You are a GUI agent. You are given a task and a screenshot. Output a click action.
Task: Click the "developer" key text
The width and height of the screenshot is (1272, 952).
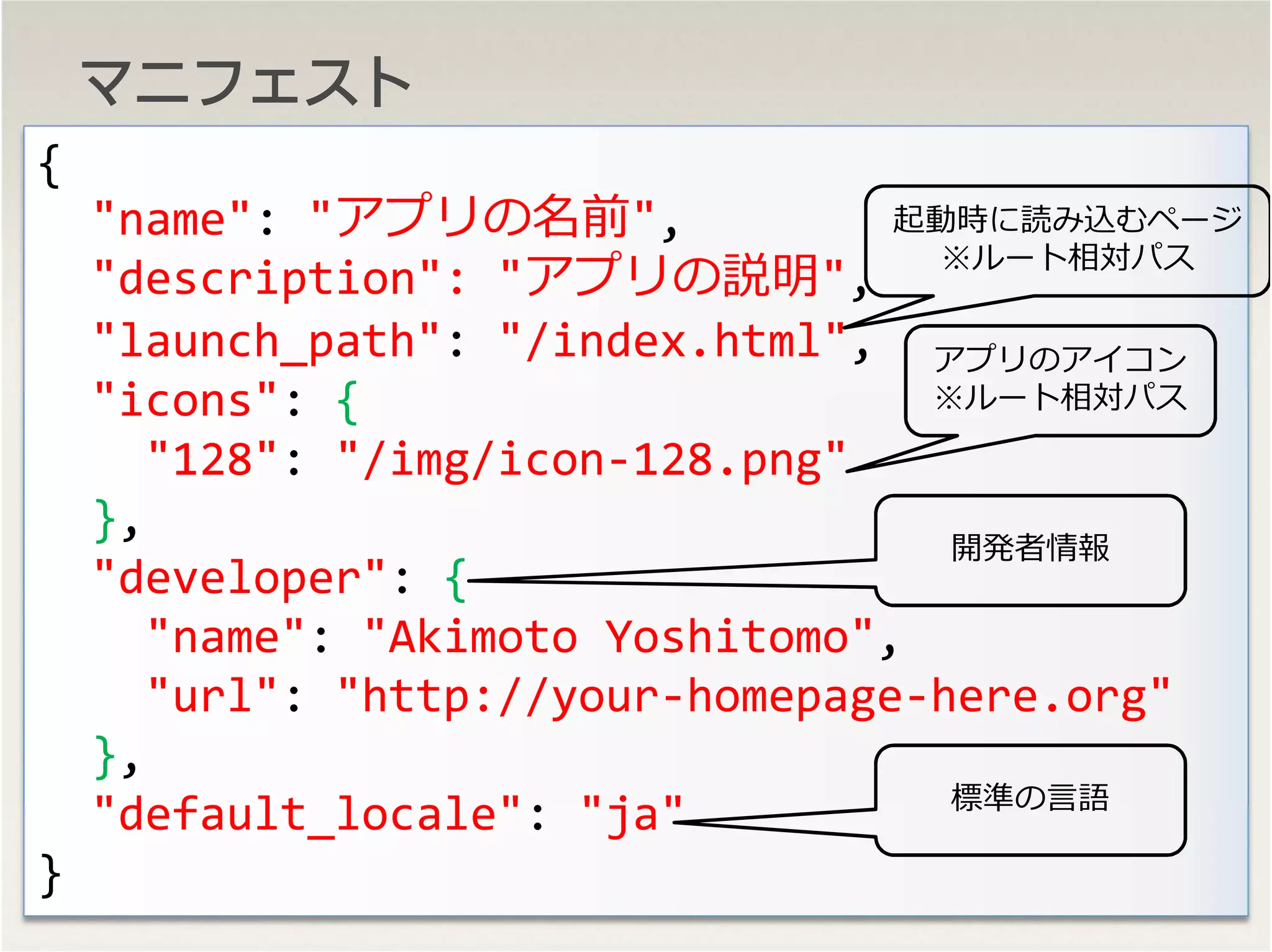240,578
